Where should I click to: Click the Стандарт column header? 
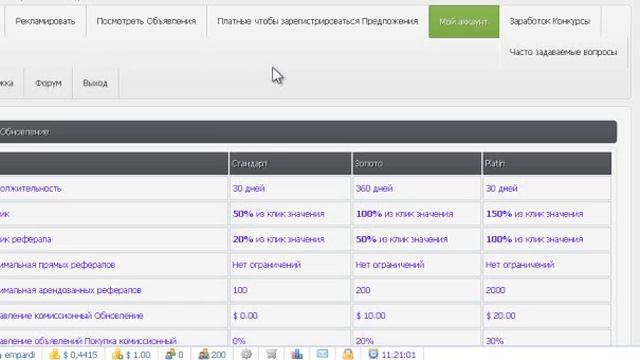tap(290, 164)
